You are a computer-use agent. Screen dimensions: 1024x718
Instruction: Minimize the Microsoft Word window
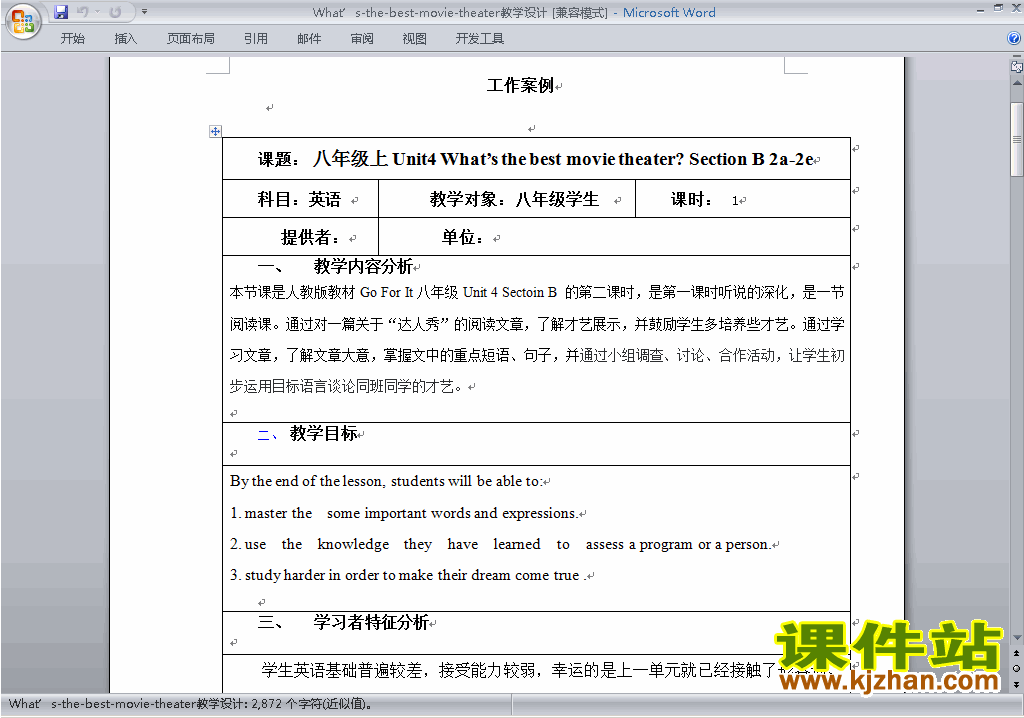980,10
